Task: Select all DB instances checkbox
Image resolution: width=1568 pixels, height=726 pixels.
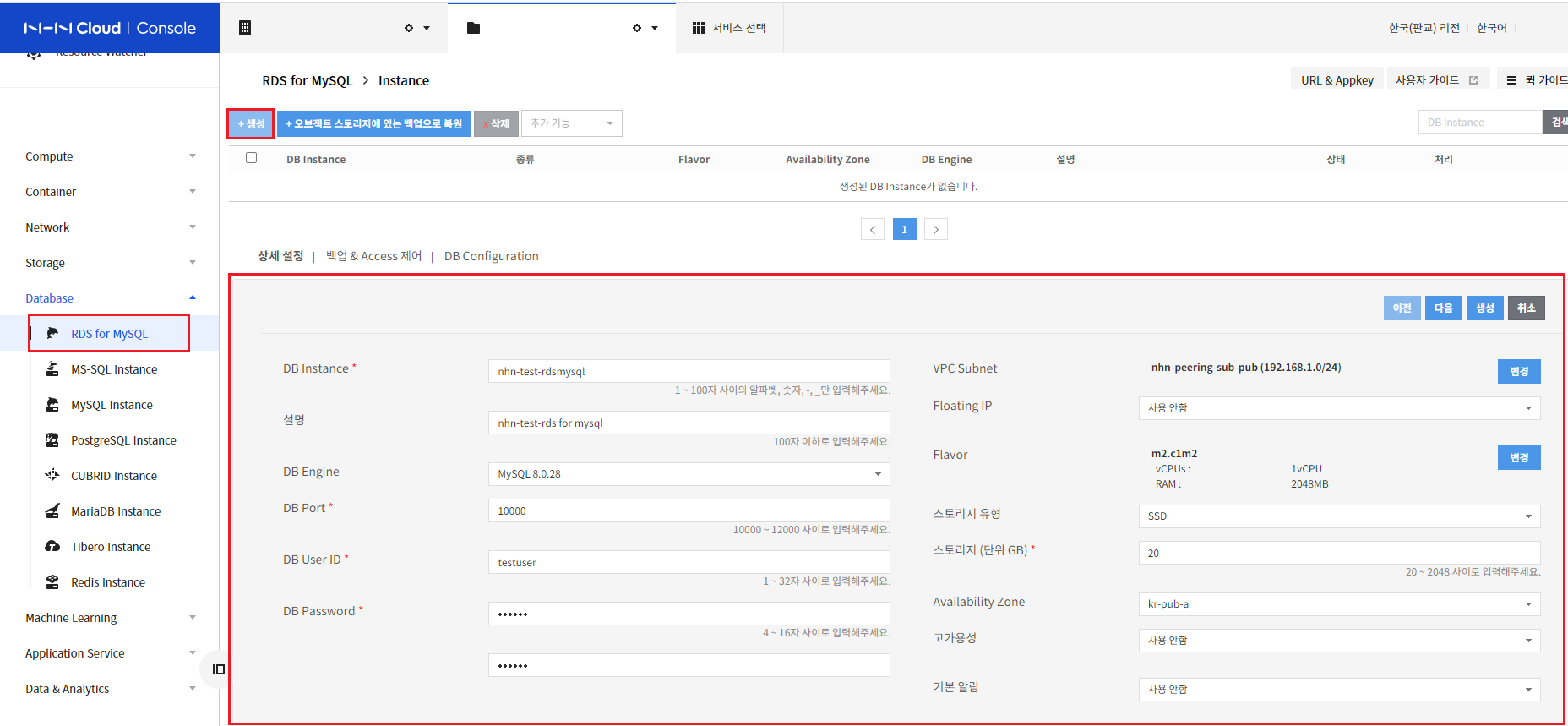Action: (x=251, y=158)
